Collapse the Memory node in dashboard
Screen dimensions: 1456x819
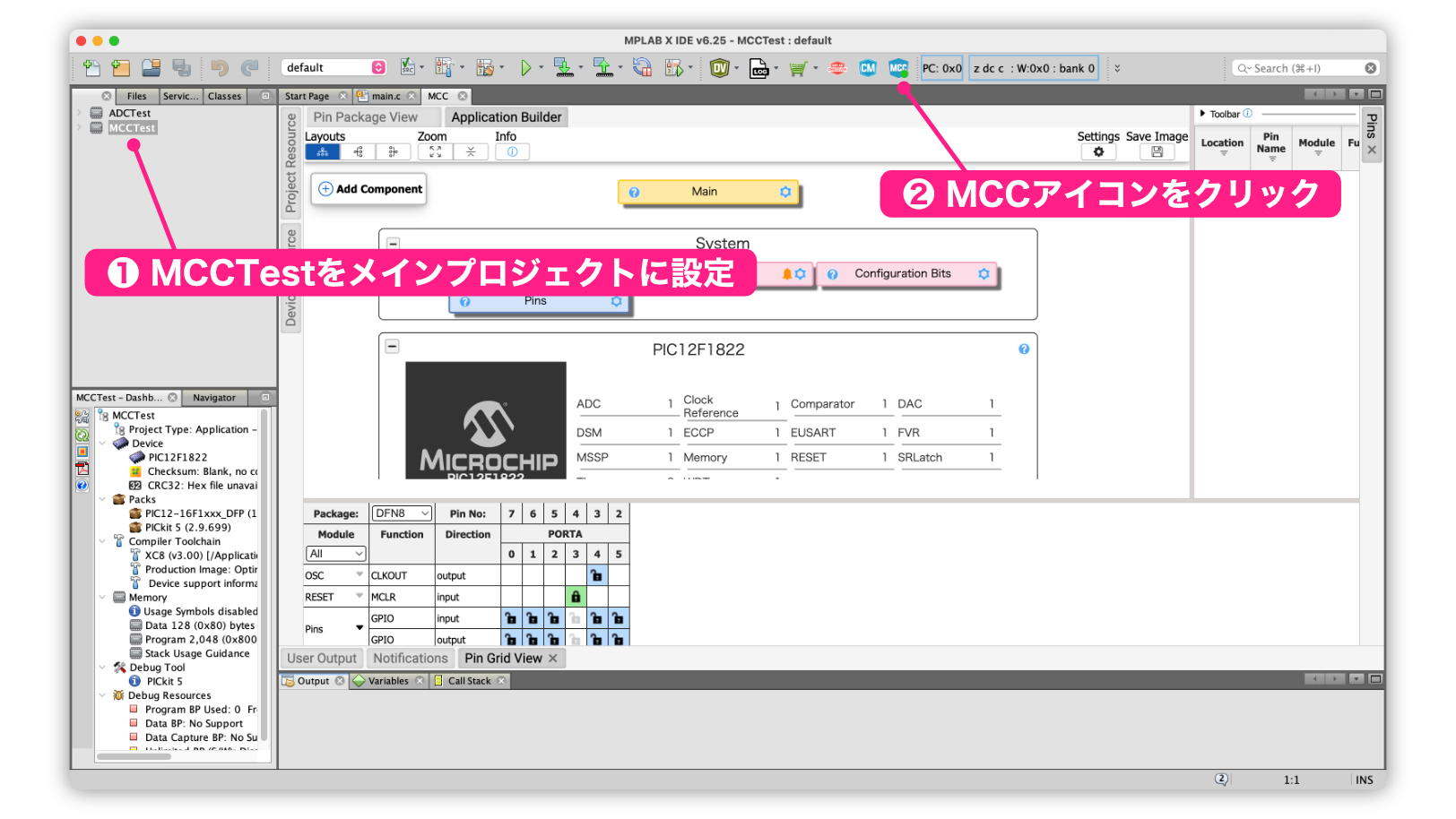pos(102,598)
